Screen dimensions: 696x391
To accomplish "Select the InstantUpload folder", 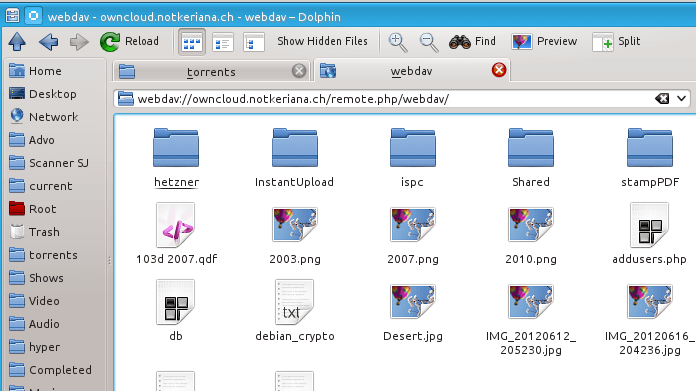I will point(295,158).
